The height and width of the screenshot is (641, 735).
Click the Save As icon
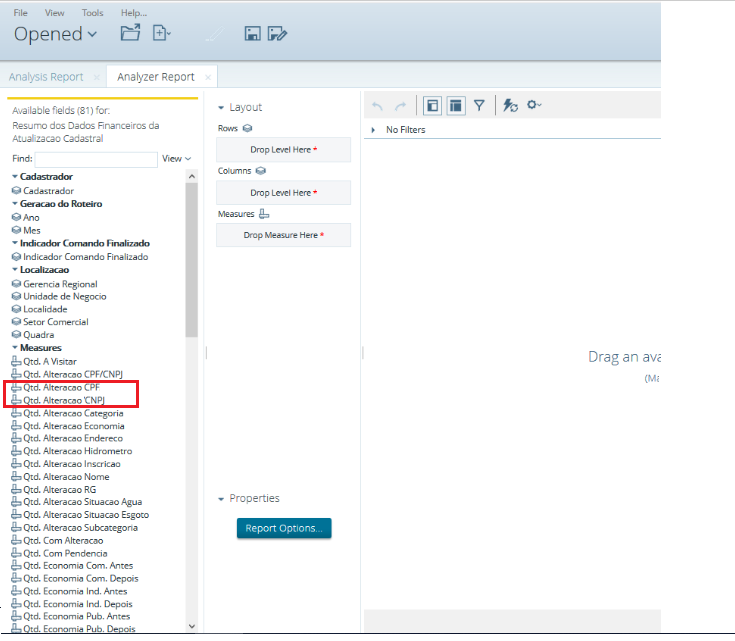pos(278,34)
